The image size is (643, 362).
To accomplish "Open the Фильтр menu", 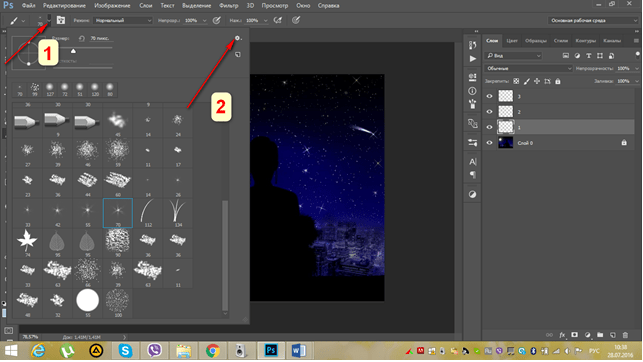I will [x=228, y=6].
